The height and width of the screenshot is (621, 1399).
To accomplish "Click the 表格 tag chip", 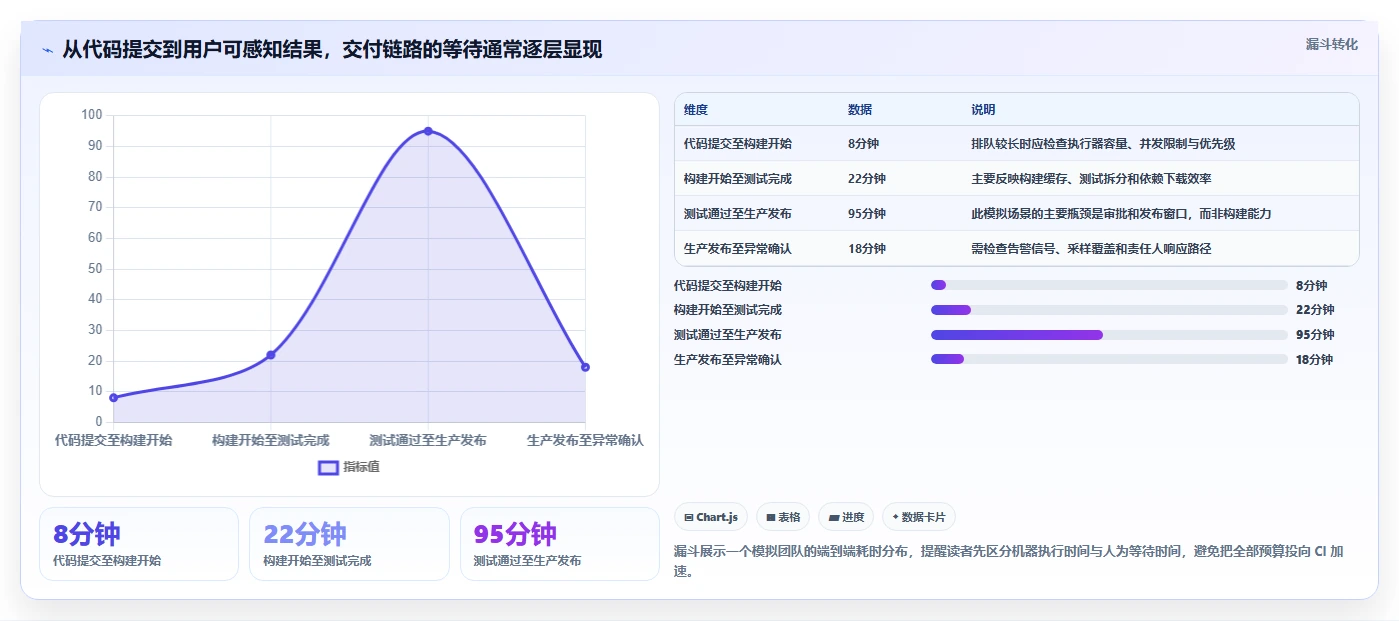I will [x=783, y=517].
